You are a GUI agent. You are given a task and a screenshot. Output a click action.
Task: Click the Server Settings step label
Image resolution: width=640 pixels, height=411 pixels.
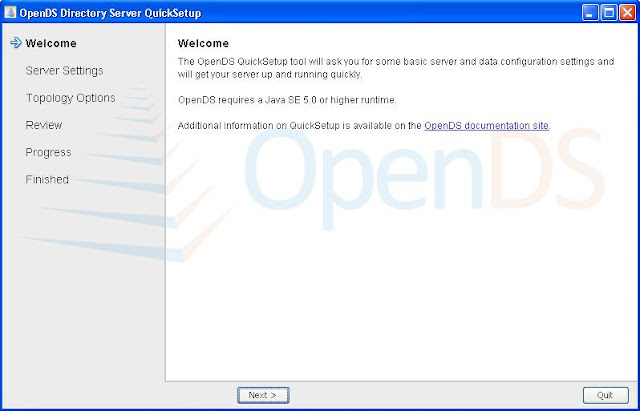coord(64,71)
